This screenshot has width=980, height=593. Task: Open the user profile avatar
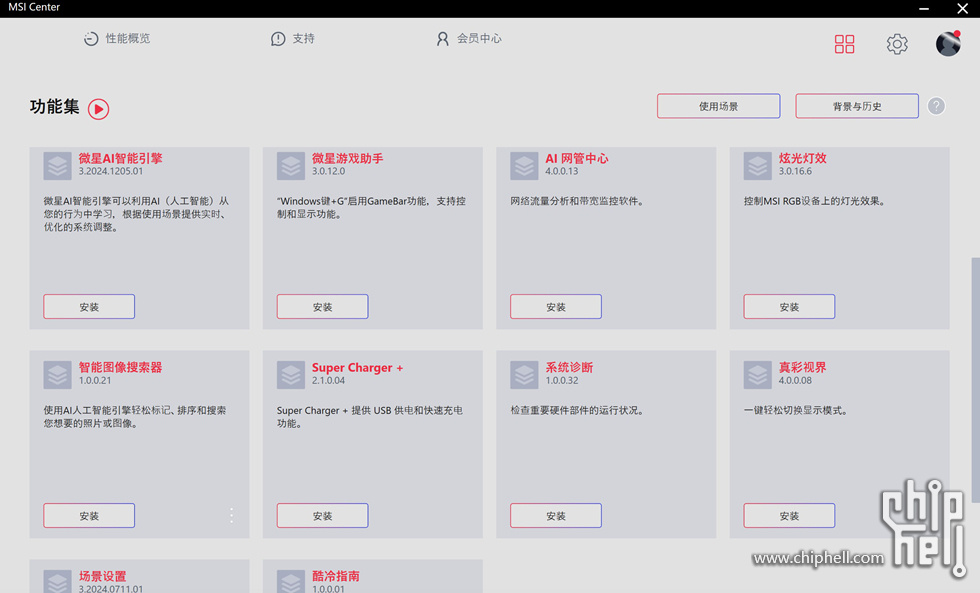click(948, 44)
